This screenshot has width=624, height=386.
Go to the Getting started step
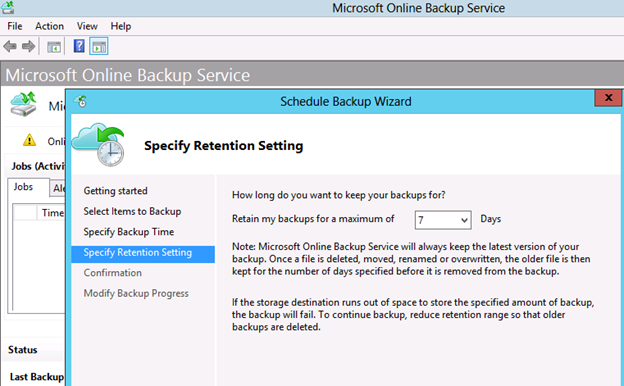[x=115, y=191]
